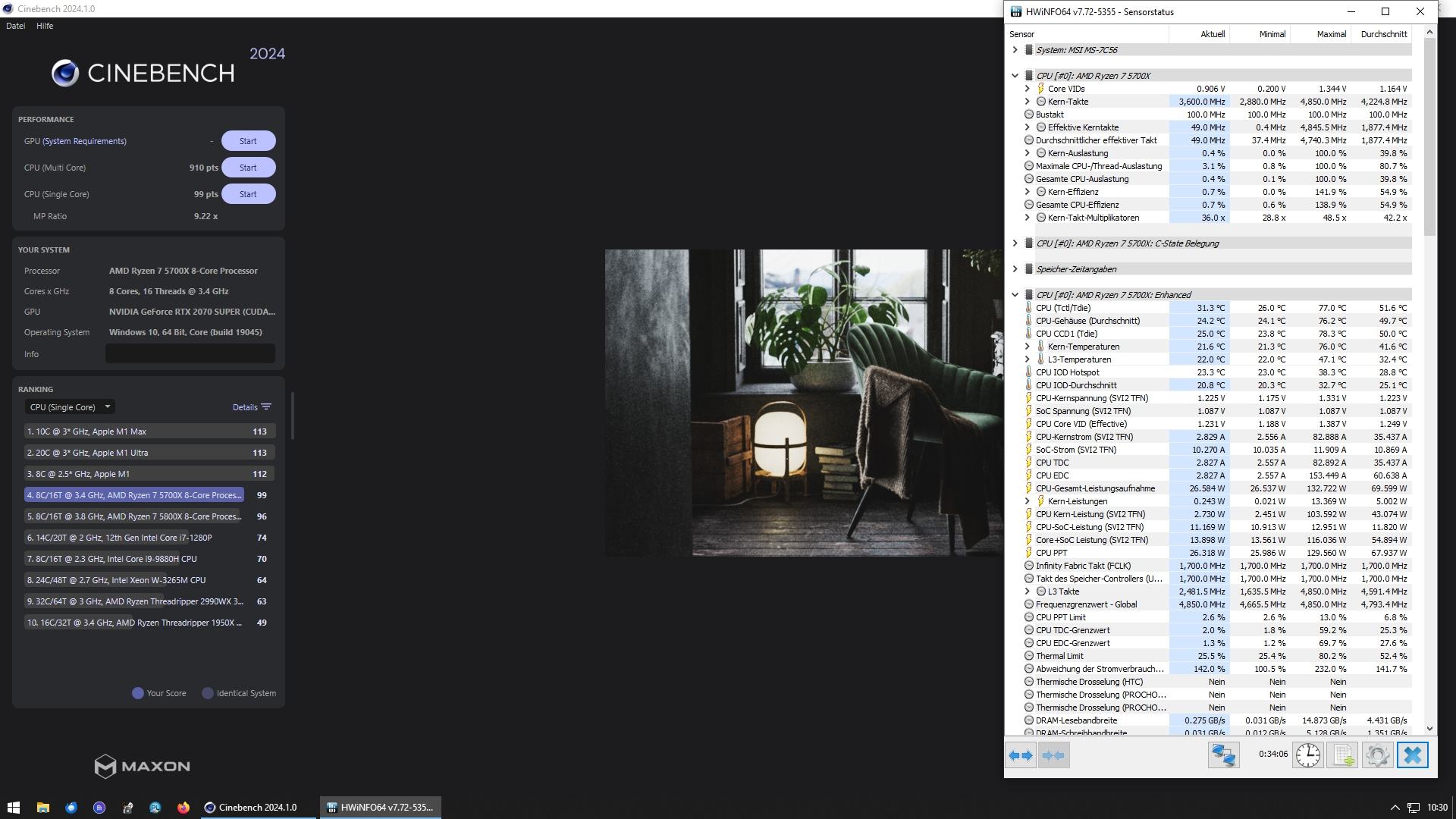
Task: Expand the Kern-Leistungen row
Action: click(1028, 501)
